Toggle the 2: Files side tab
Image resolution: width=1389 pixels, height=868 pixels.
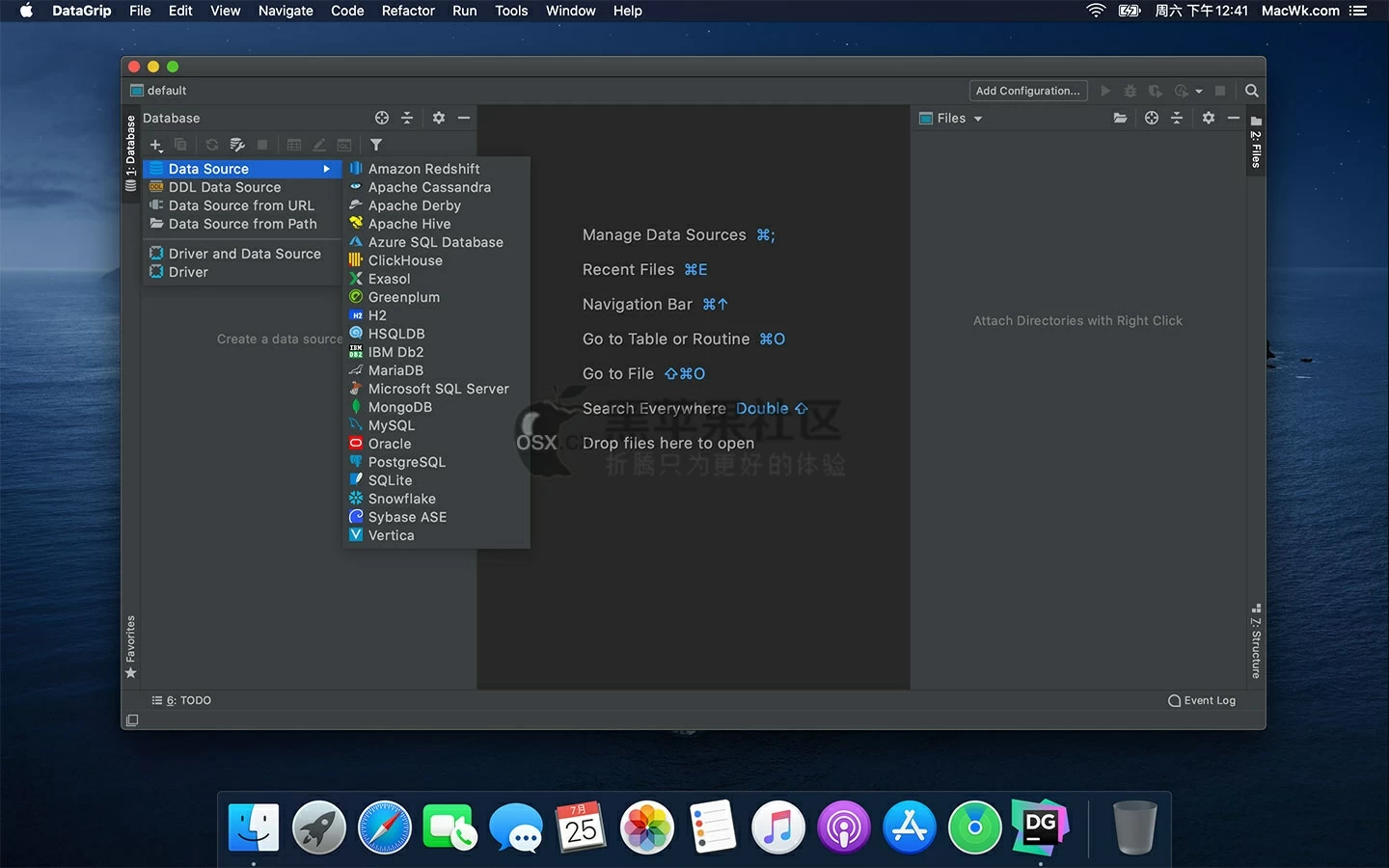click(1256, 143)
